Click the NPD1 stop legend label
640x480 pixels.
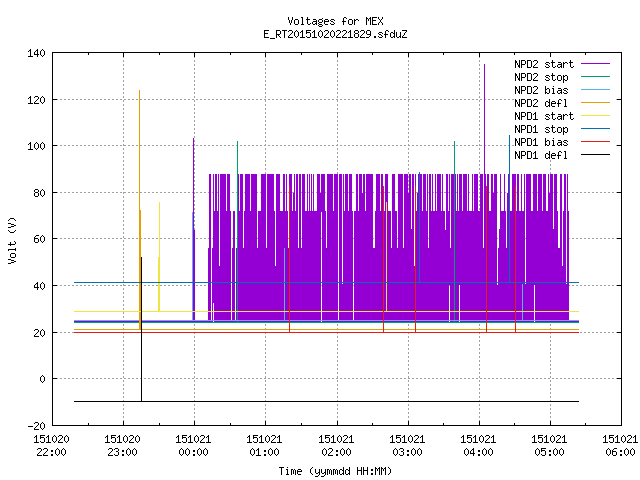(x=541, y=129)
